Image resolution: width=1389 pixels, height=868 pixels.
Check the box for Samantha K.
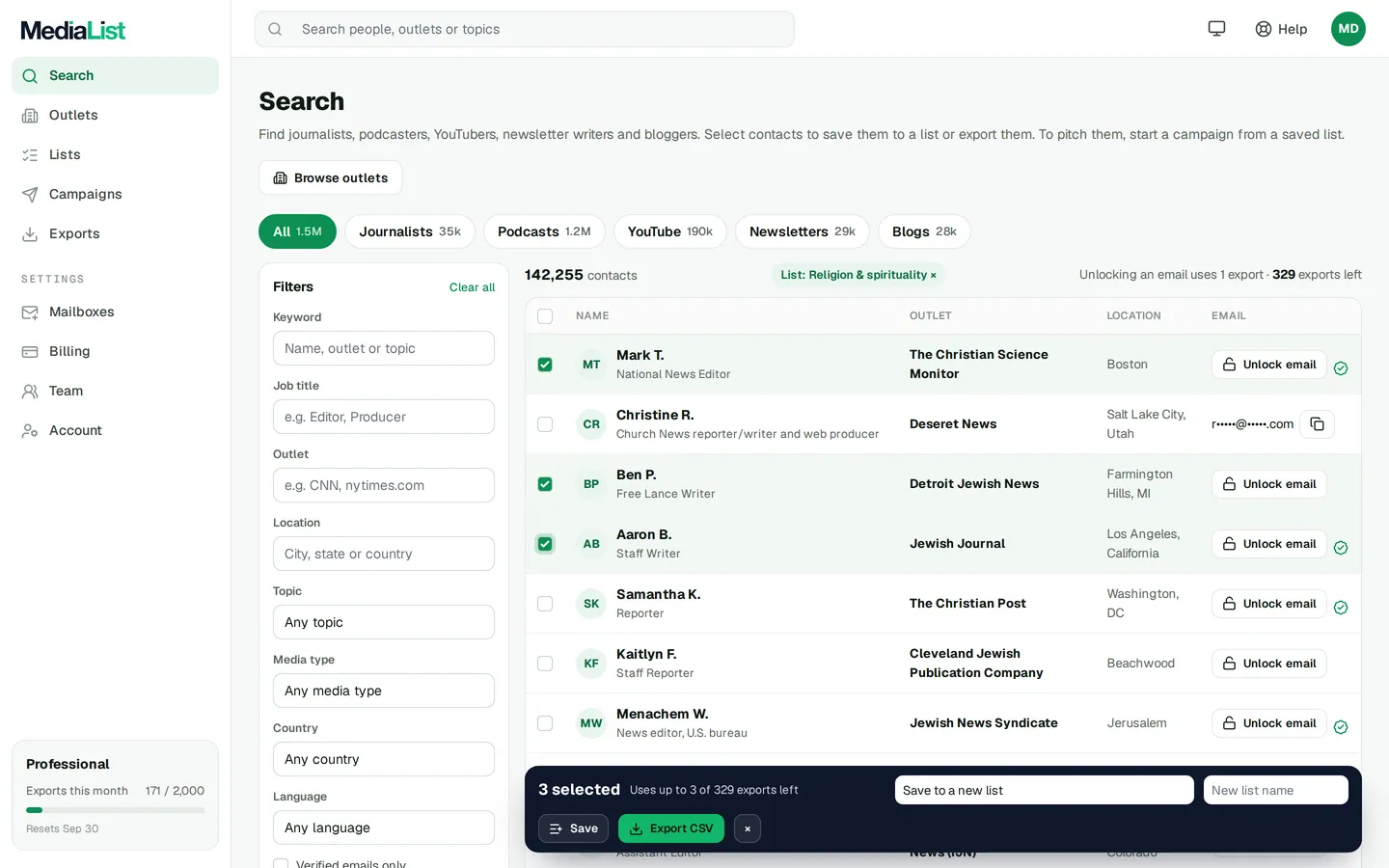[x=545, y=604]
